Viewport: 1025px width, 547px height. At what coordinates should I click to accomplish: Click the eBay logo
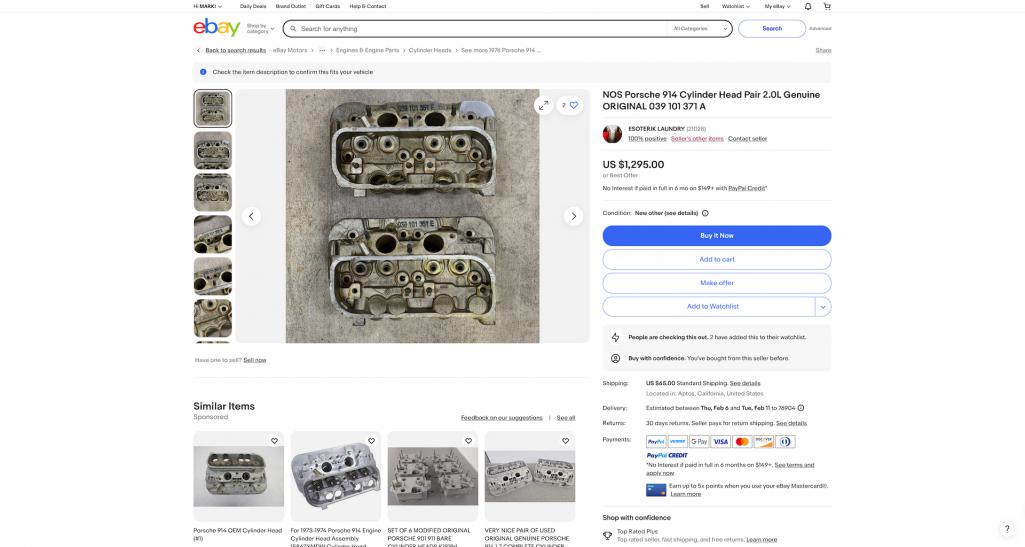pos(216,27)
